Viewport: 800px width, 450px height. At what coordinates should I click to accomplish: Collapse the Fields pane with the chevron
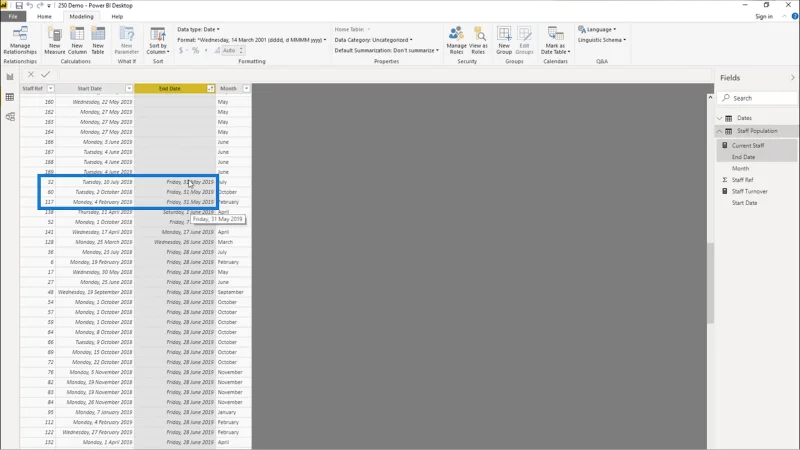(x=792, y=78)
